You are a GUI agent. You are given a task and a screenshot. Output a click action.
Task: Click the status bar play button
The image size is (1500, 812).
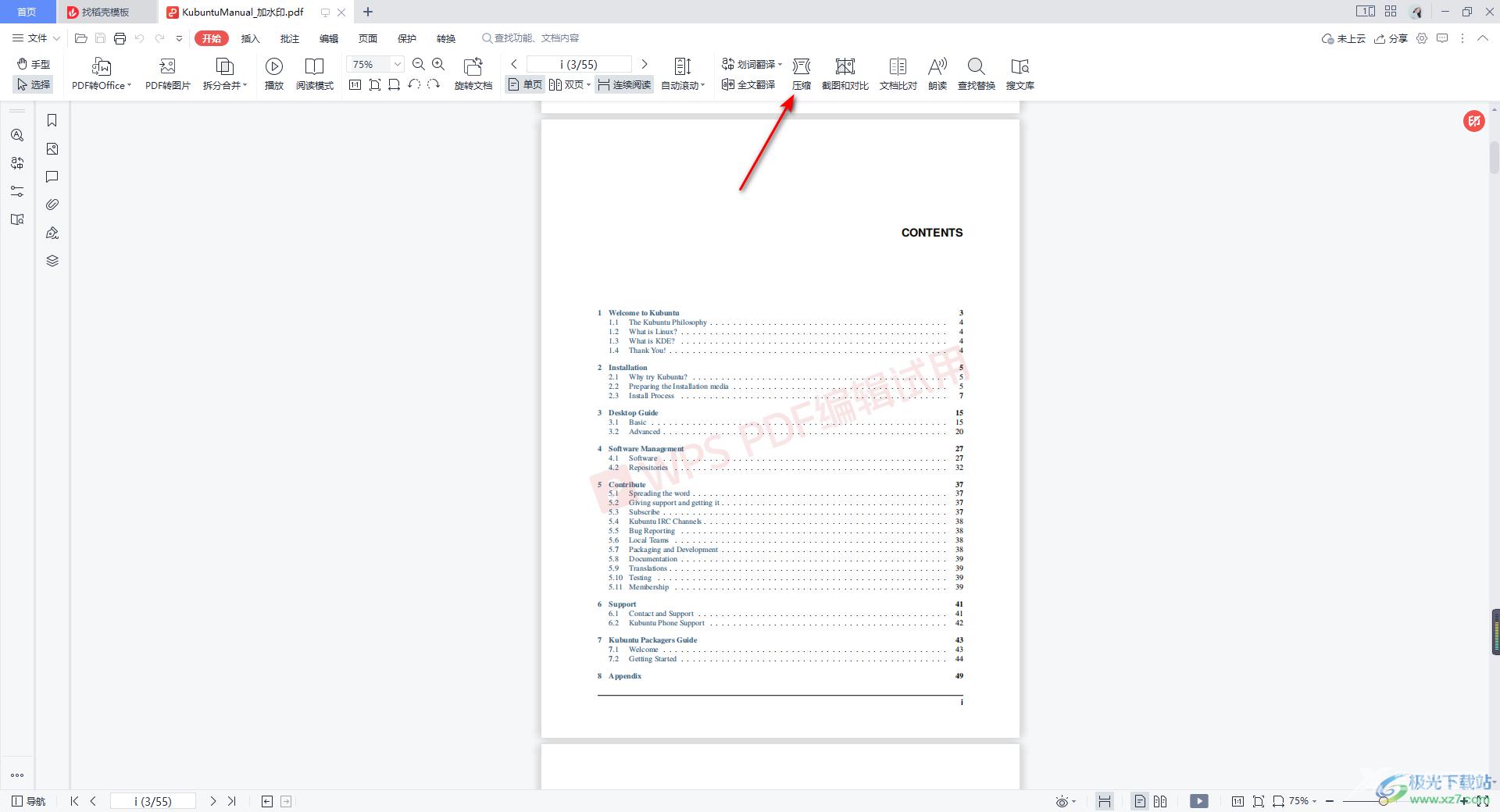pos(1199,801)
